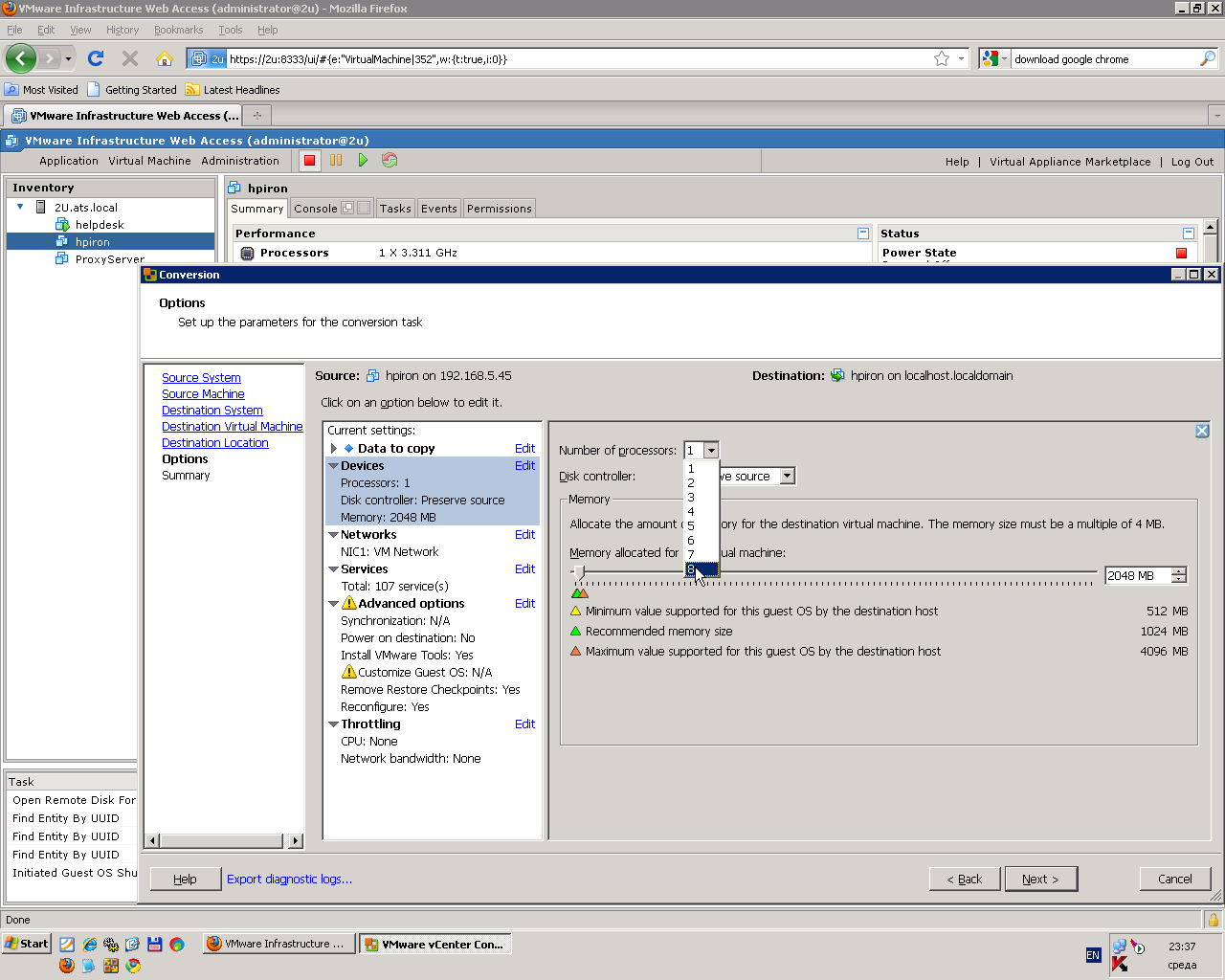
Task: Power on the virtual machine with the green play icon
Action: point(363,161)
